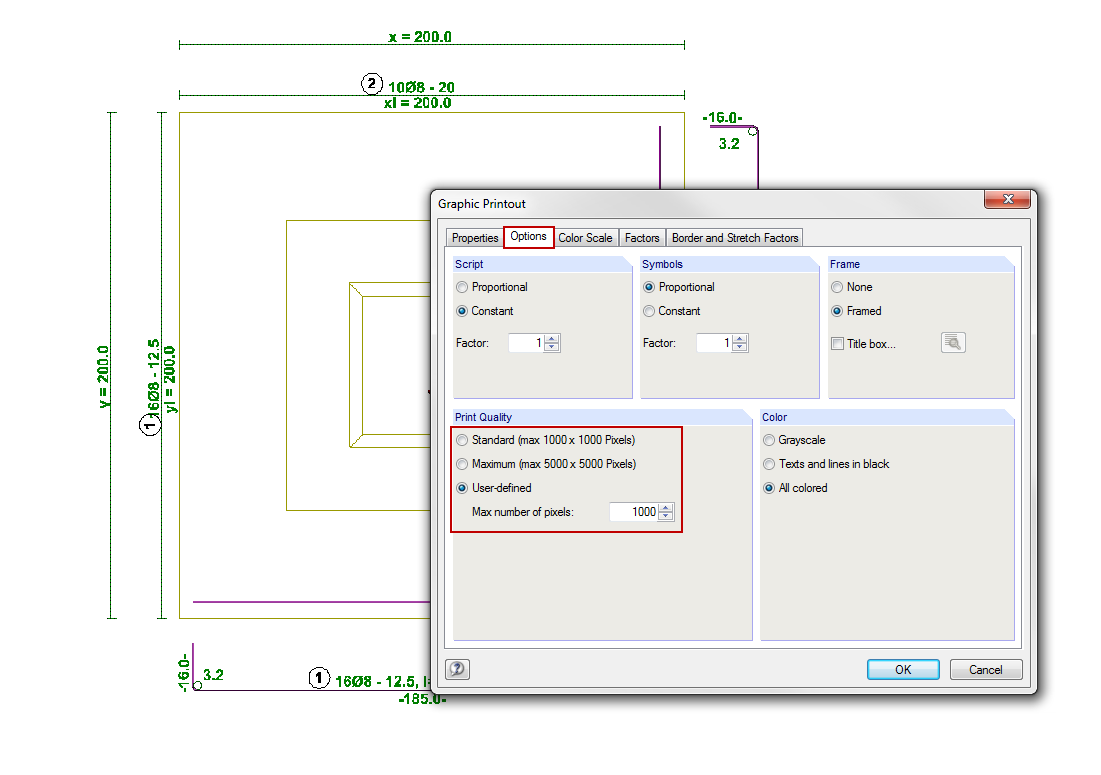Select Texts and lines in black
Viewport: 1101px width, 775px height.
[768, 464]
